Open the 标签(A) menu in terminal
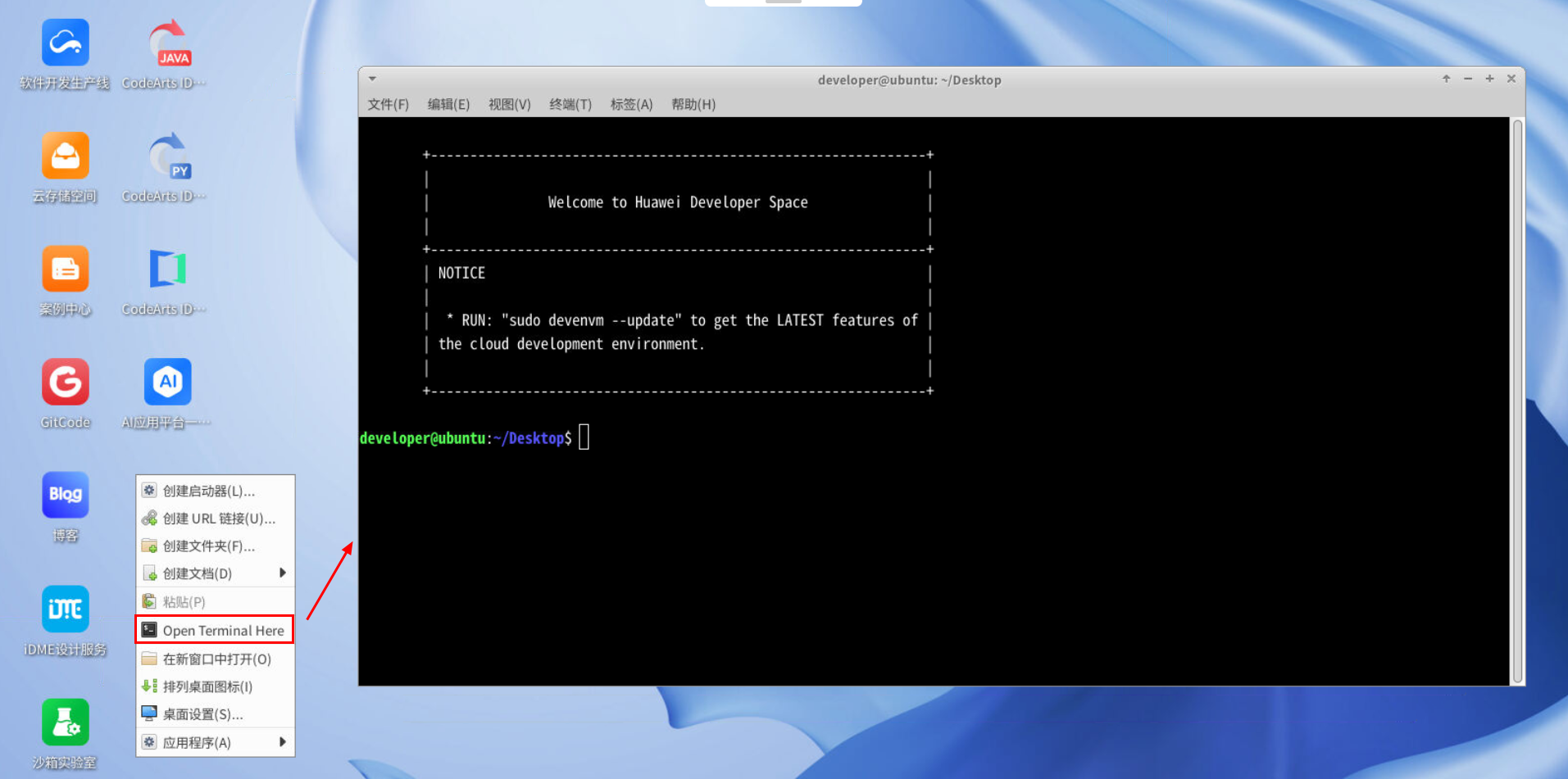The height and width of the screenshot is (779, 1568). pyautogui.click(x=631, y=104)
